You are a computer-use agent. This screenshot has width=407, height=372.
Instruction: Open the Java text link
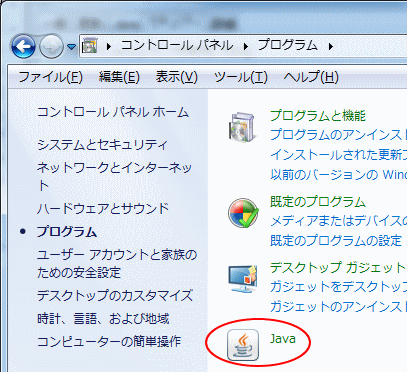(283, 339)
